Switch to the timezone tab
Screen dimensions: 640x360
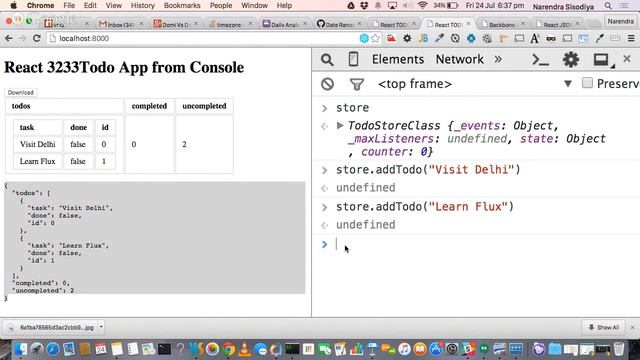point(229,24)
